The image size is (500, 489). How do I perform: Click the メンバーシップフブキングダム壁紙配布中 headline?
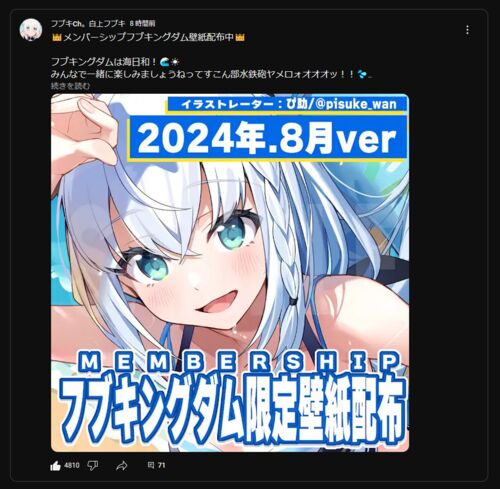148,38
